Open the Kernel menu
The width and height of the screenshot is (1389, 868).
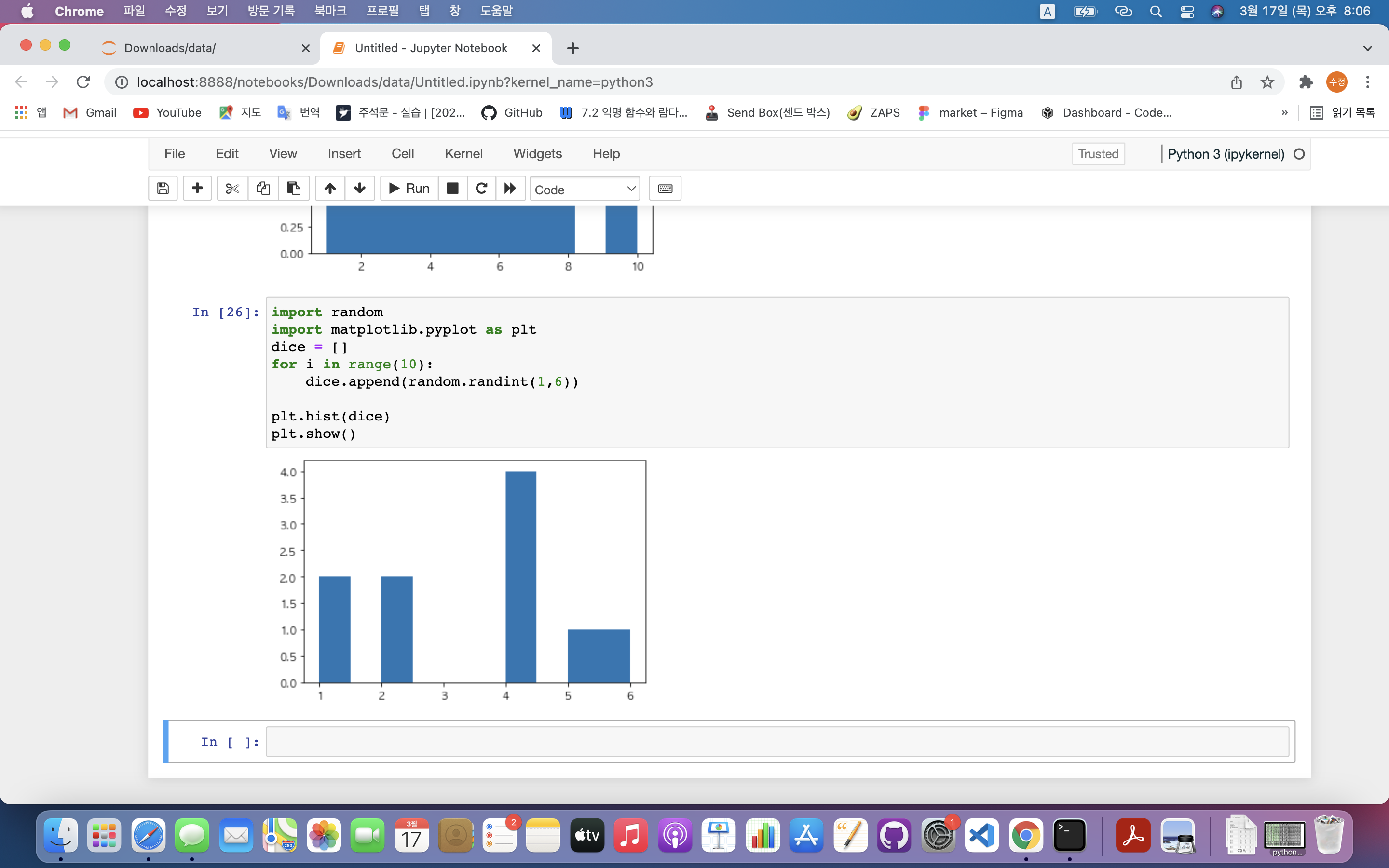coord(463,154)
